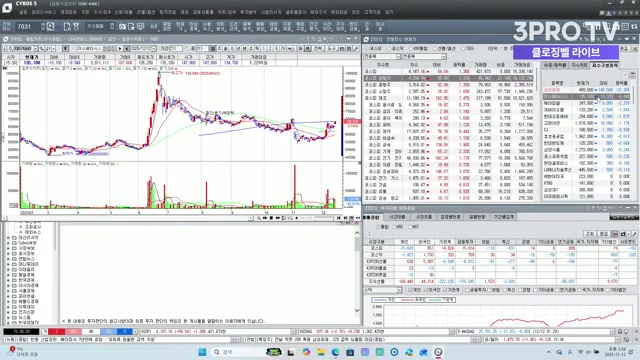640x360 pixels.
Task: Click the grid icon above the constituent list
Action: [x=632, y=75]
